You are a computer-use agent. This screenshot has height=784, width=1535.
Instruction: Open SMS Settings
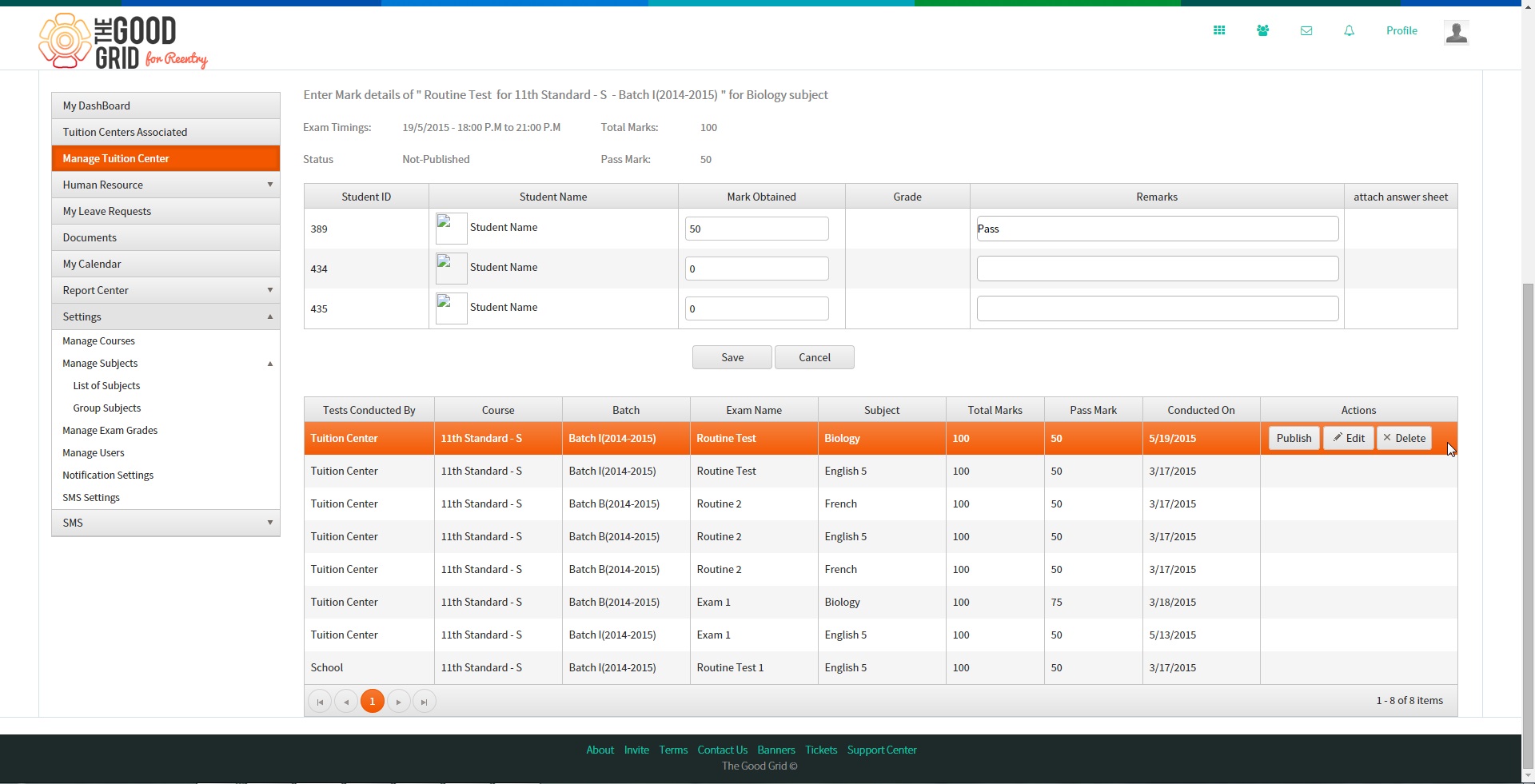pos(91,497)
